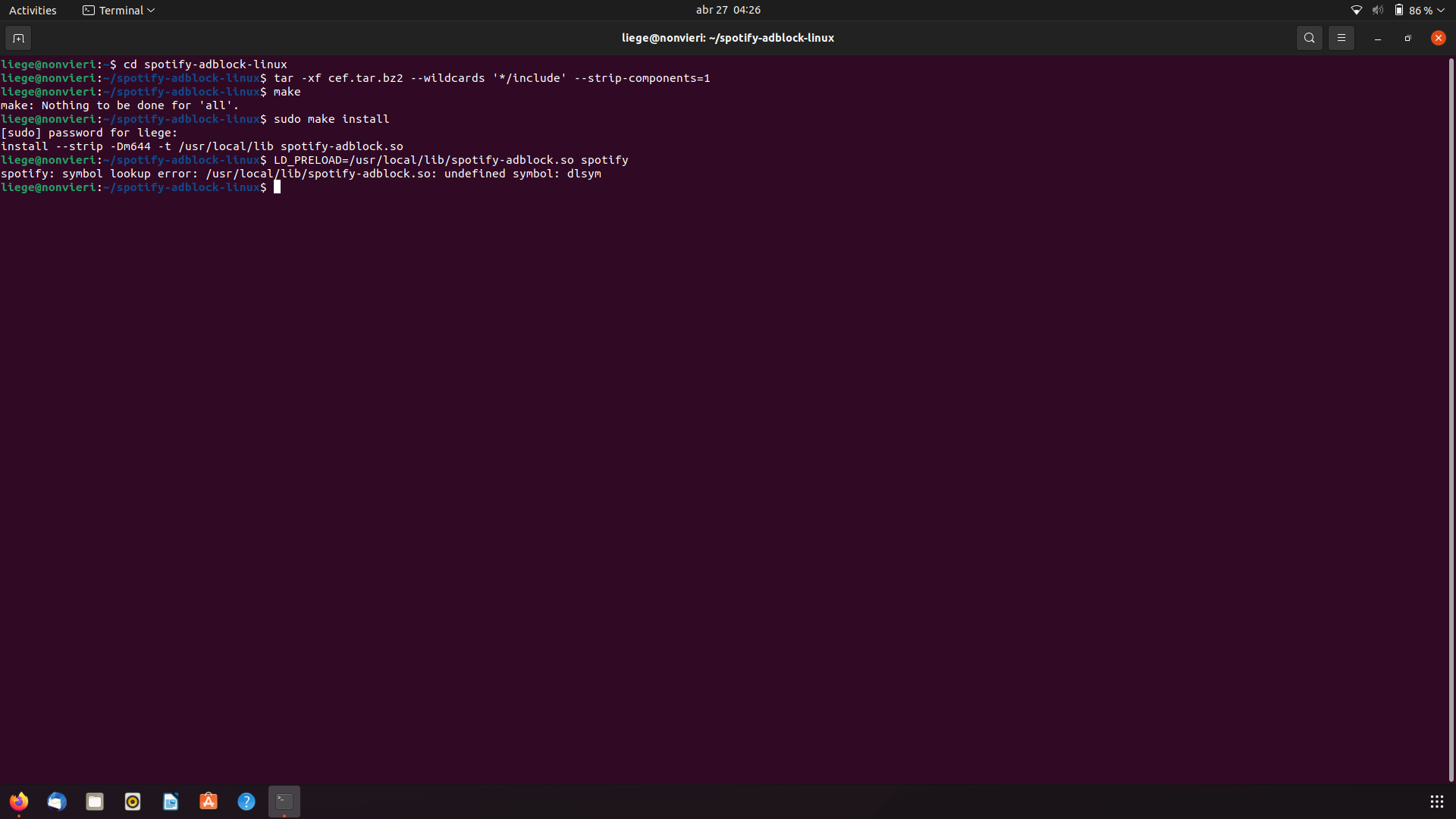1456x819 pixels.
Task: Open Firefox browser from the dock
Action: [x=19, y=802]
